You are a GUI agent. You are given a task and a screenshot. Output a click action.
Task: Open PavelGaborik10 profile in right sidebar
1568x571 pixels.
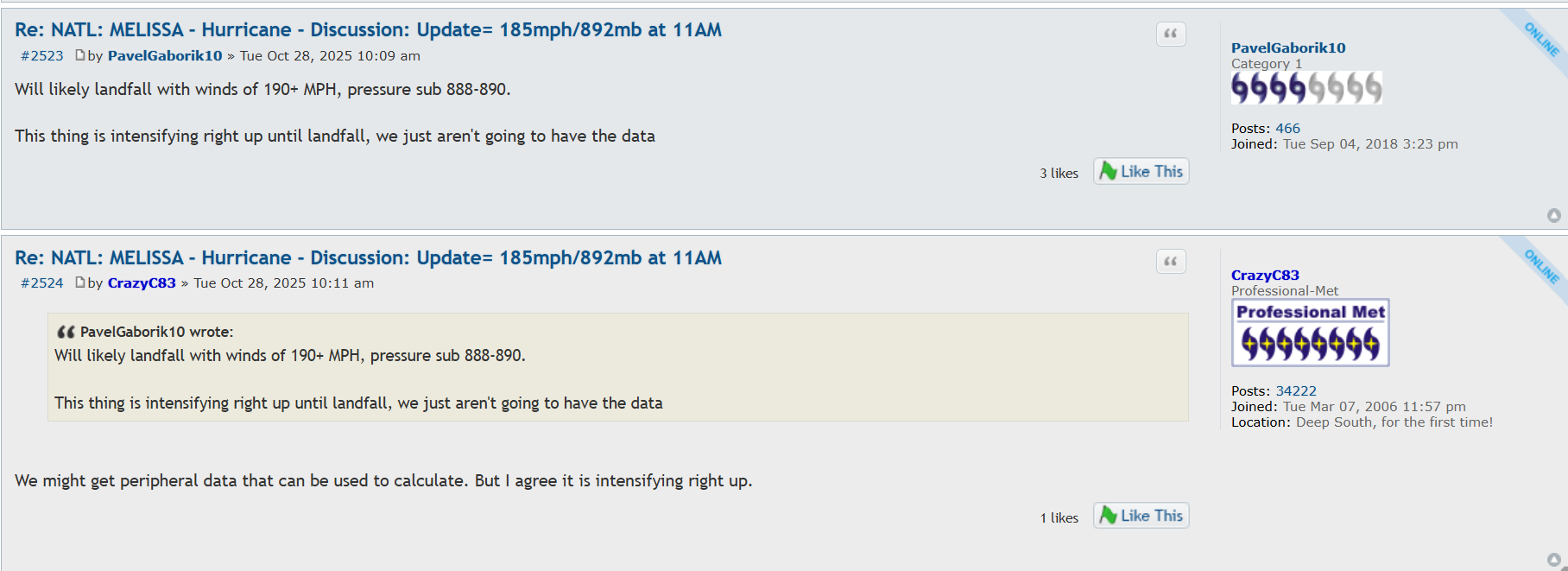tap(1287, 48)
